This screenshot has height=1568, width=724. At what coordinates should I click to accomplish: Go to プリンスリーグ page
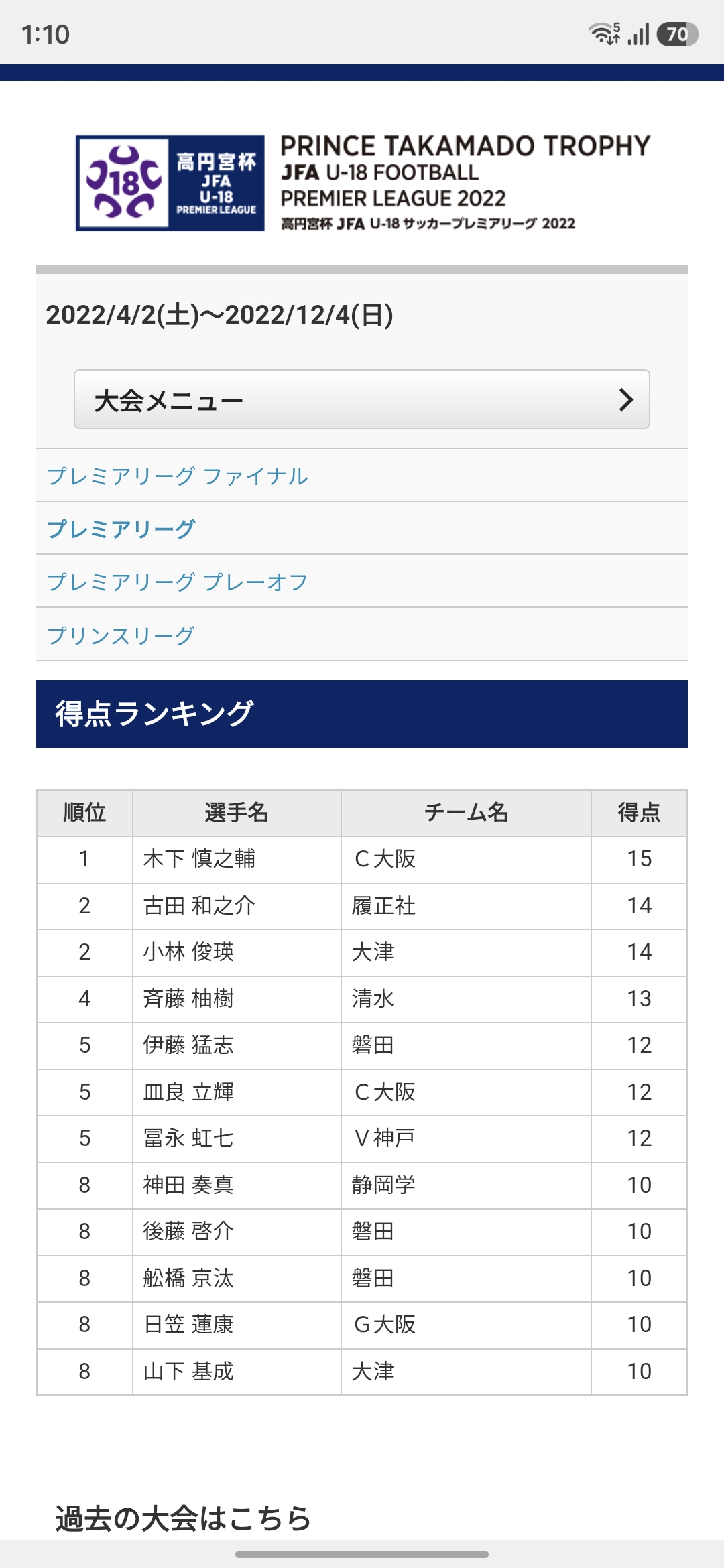point(121,635)
